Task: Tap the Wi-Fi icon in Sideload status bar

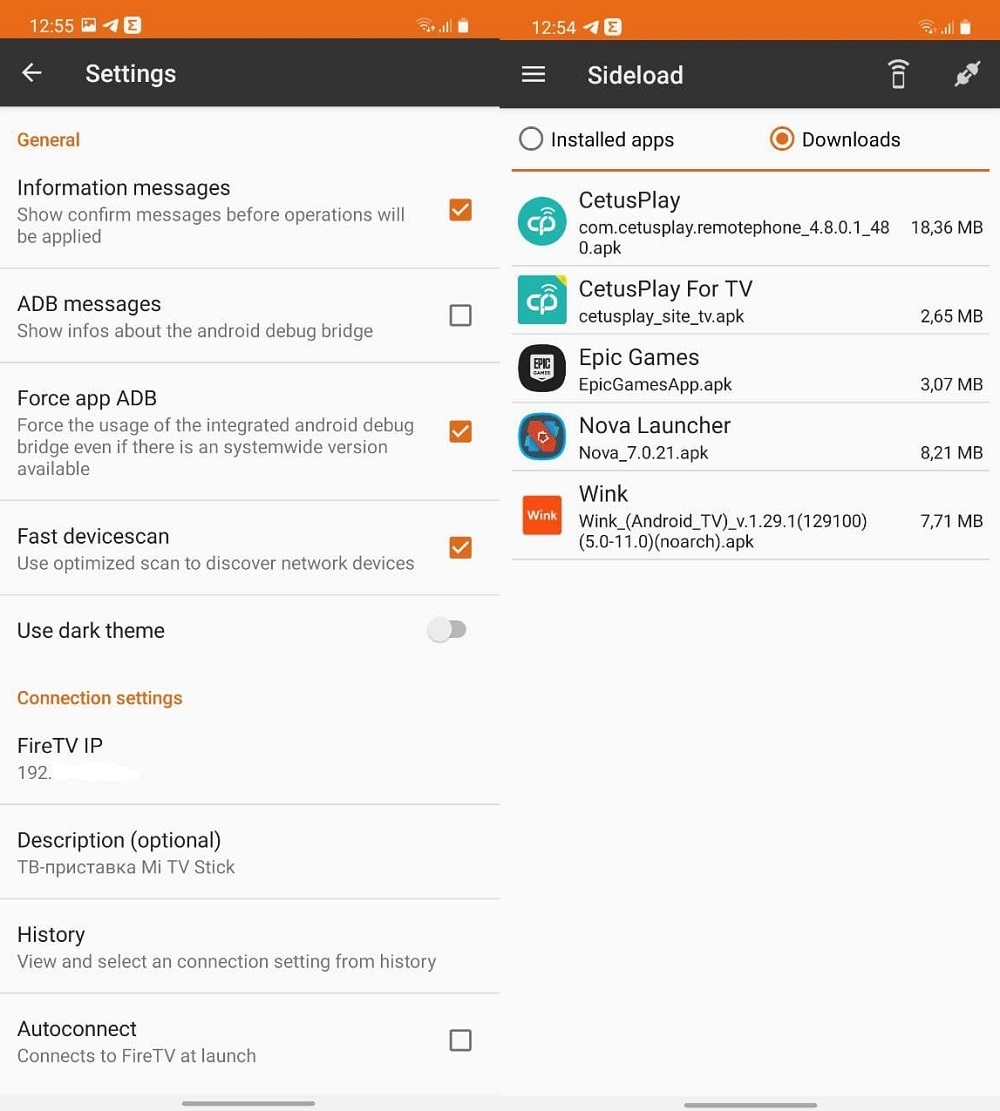Action: click(926, 27)
